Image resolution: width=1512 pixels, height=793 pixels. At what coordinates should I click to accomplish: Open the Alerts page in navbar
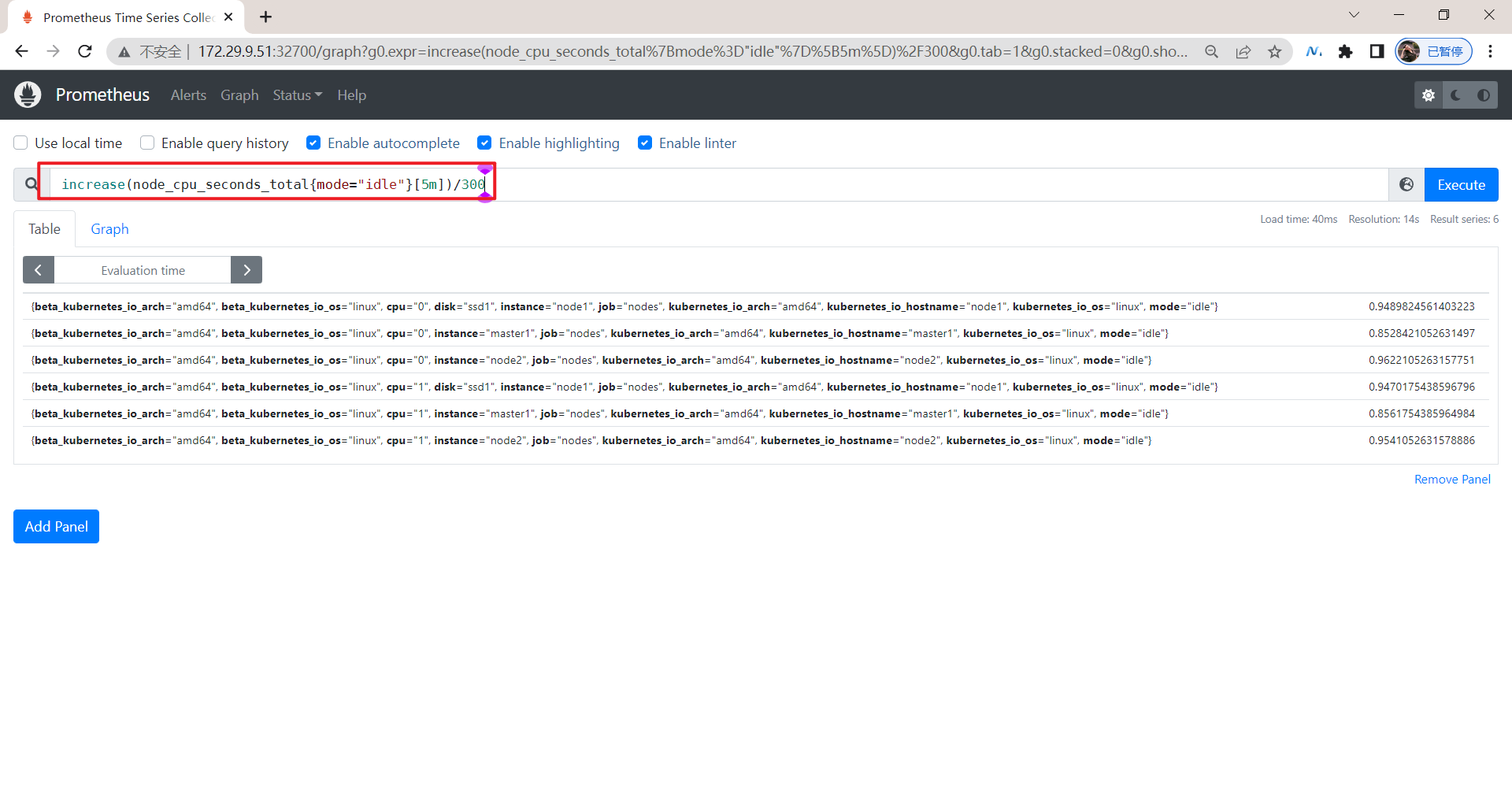(x=188, y=95)
